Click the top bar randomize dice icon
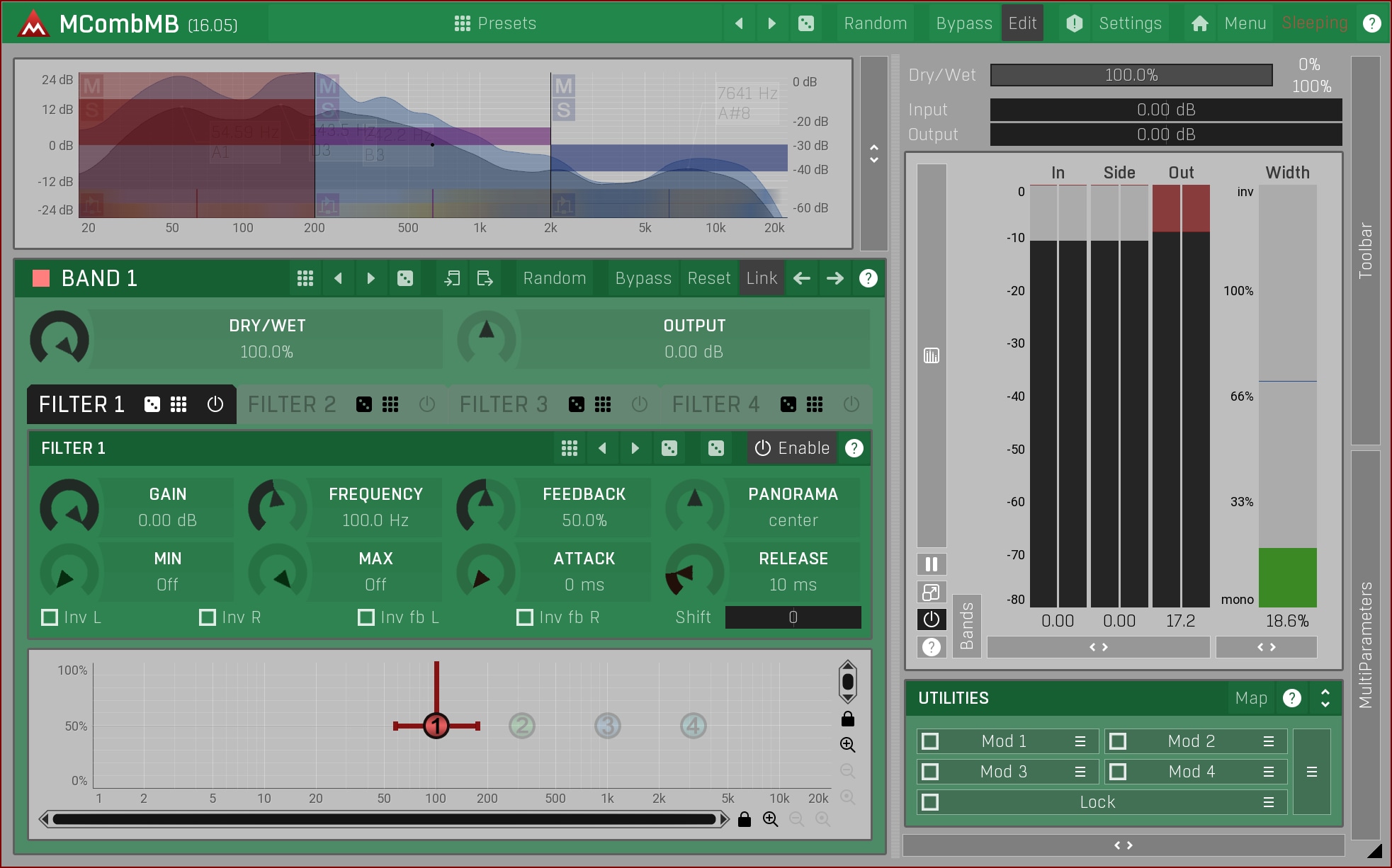Image resolution: width=1392 pixels, height=868 pixels. point(806,23)
